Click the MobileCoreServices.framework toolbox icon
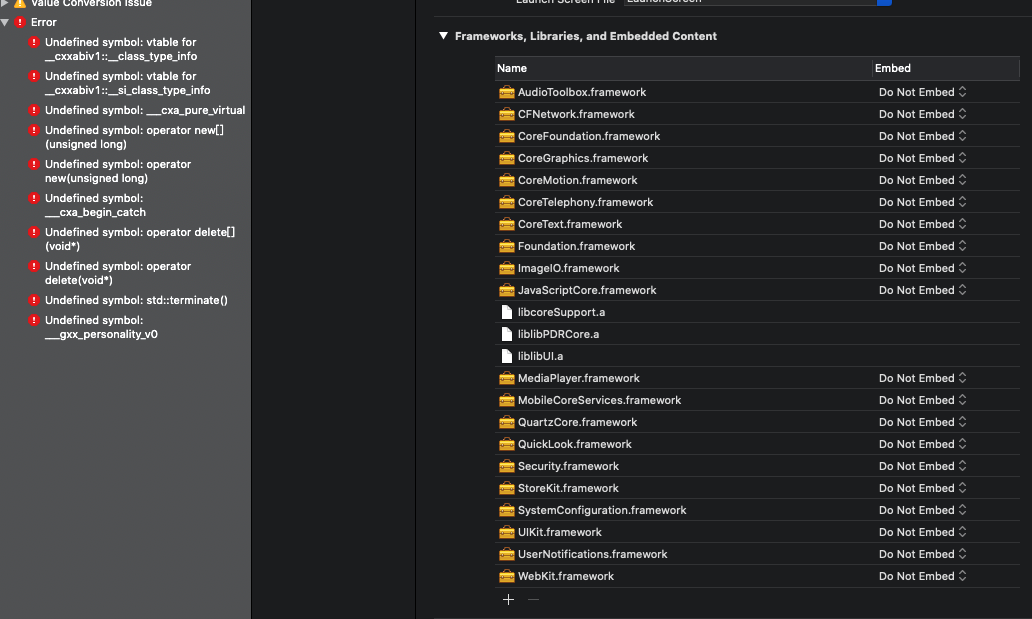 (506, 400)
